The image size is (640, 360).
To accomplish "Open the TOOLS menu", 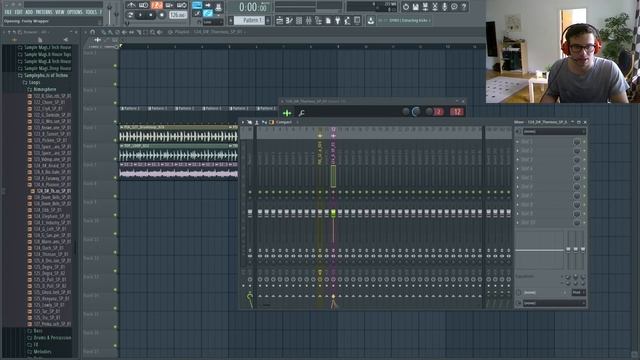I will tap(91, 12).
